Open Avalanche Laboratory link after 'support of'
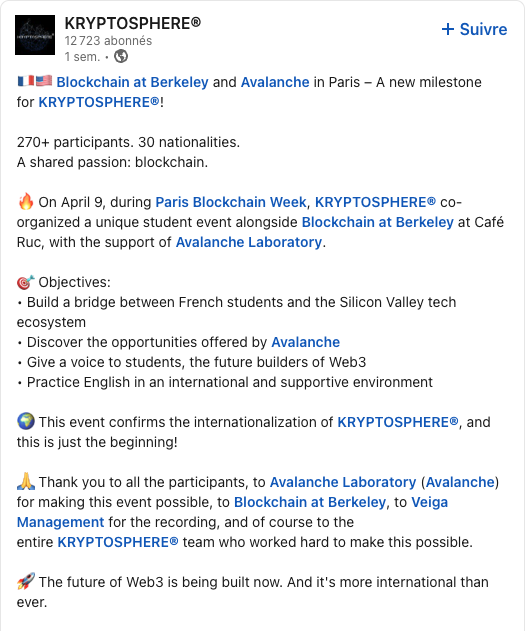The height and width of the screenshot is (631, 528). point(249,242)
